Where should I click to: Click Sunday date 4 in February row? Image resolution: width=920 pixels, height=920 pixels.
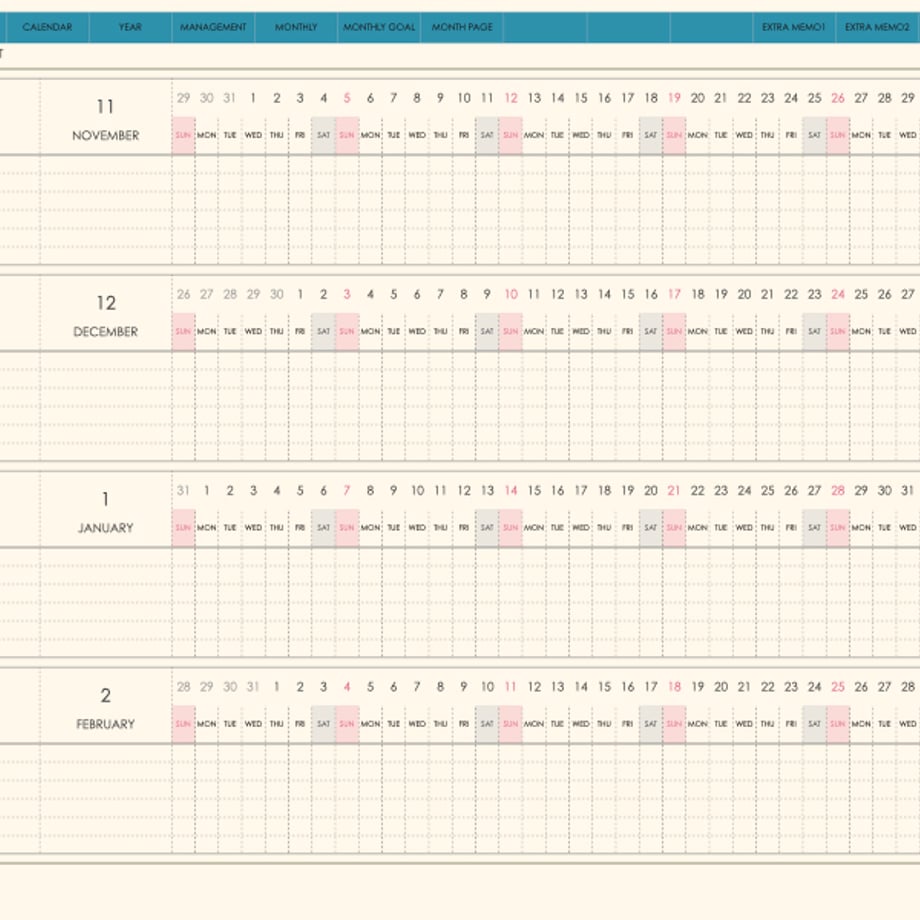(347, 687)
